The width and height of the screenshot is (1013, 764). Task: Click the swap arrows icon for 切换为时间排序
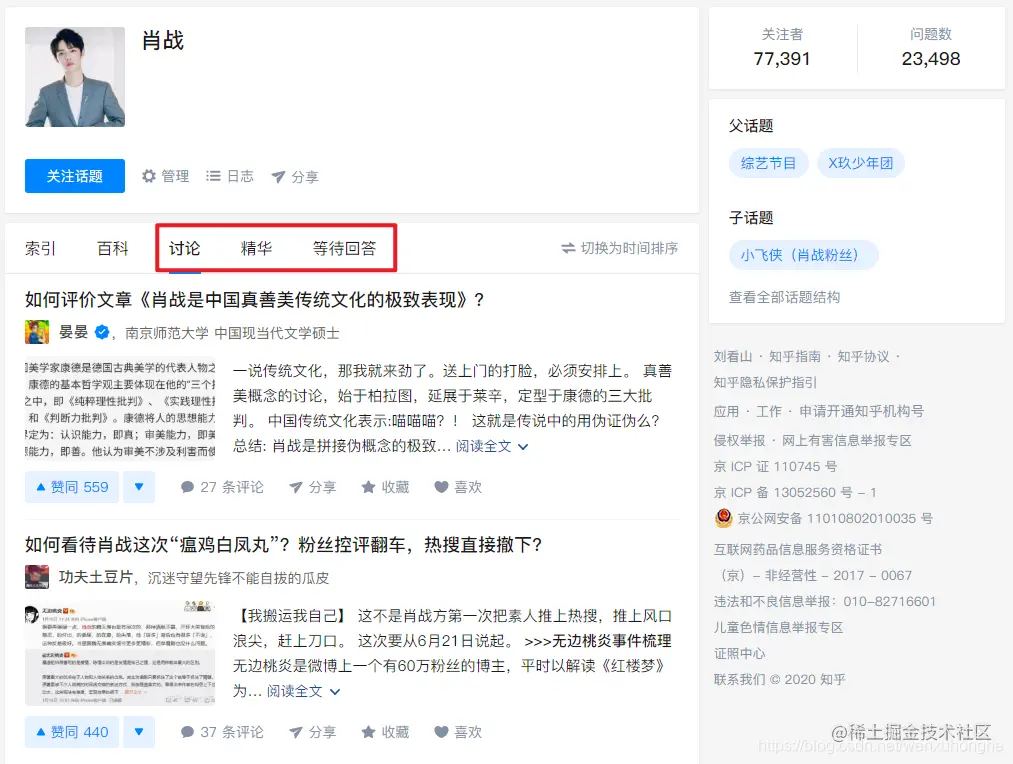568,248
